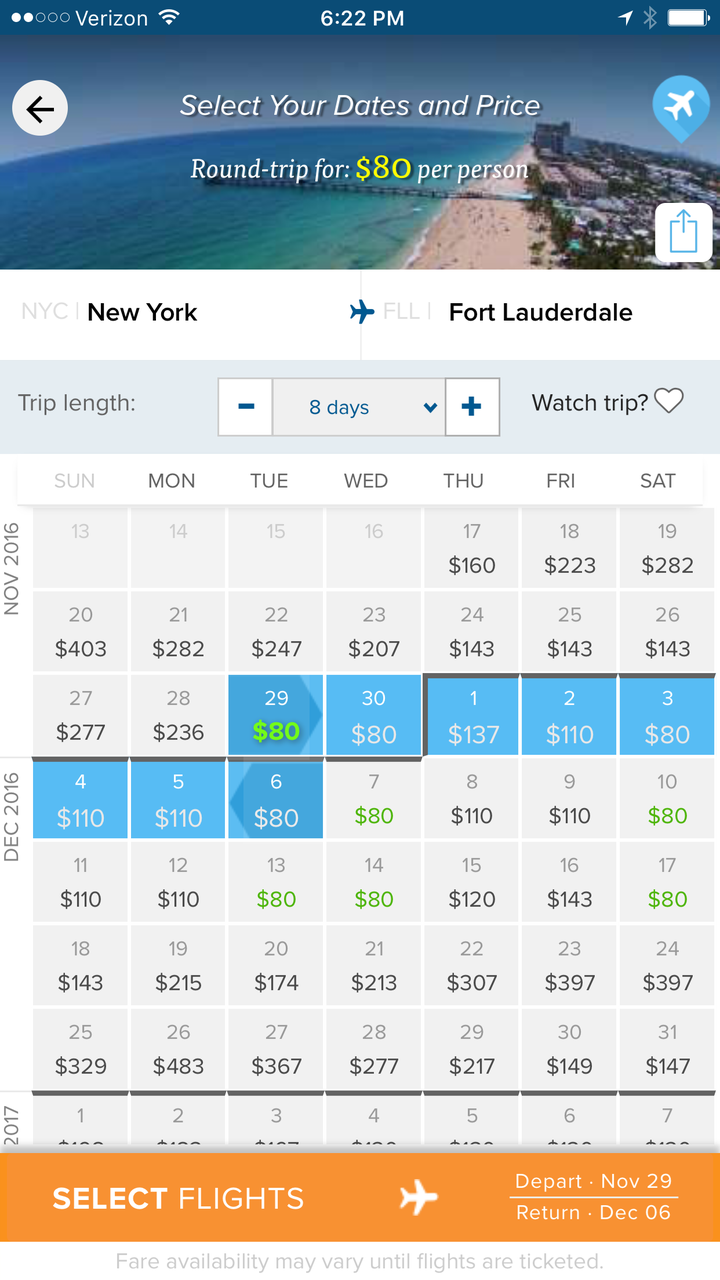Select December 13 green $80 fare

click(x=276, y=882)
